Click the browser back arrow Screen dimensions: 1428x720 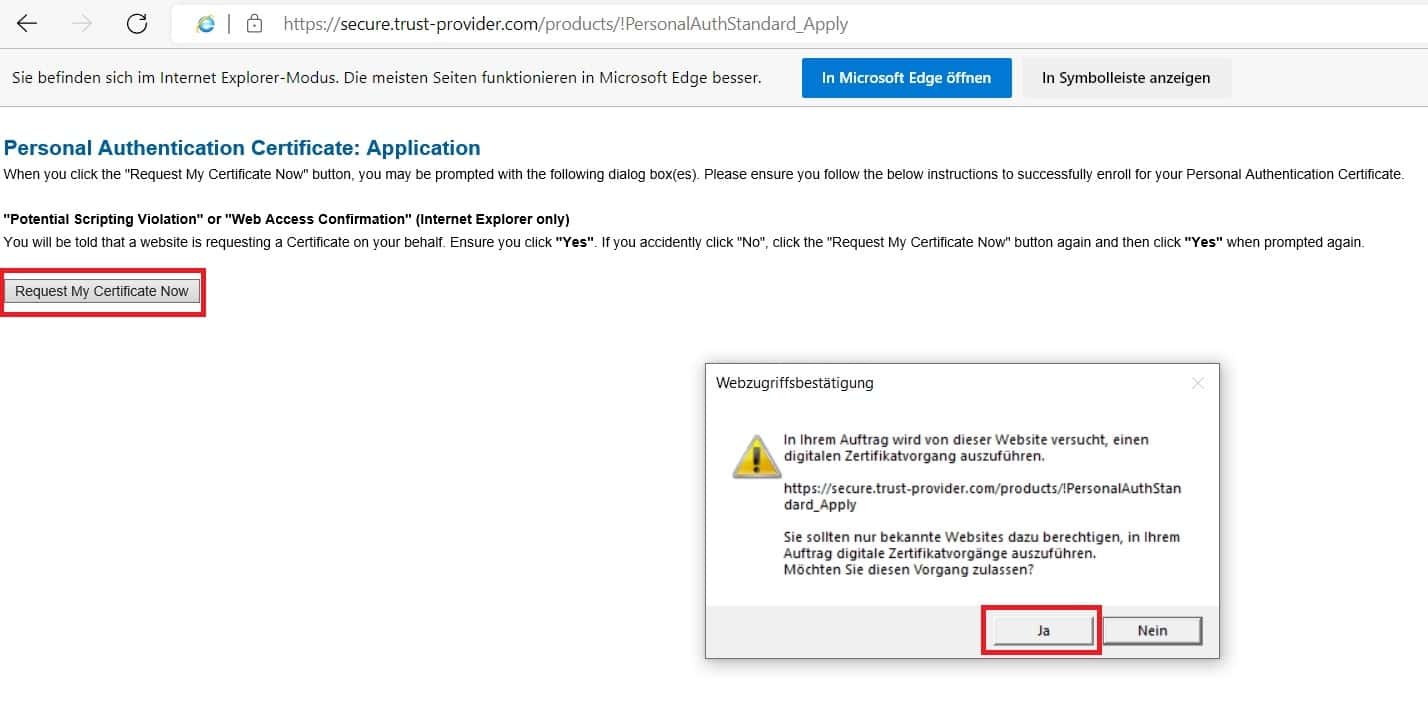(x=27, y=24)
